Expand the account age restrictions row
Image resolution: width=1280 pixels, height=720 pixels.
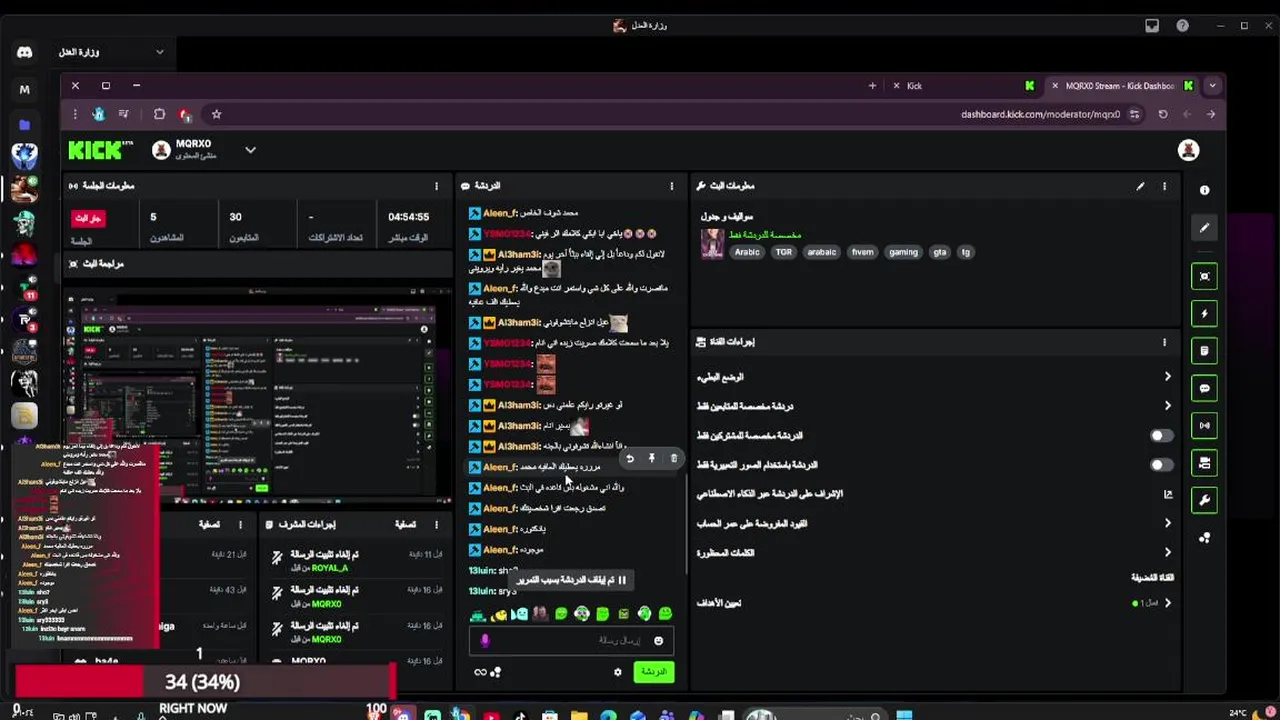(935, 523)
